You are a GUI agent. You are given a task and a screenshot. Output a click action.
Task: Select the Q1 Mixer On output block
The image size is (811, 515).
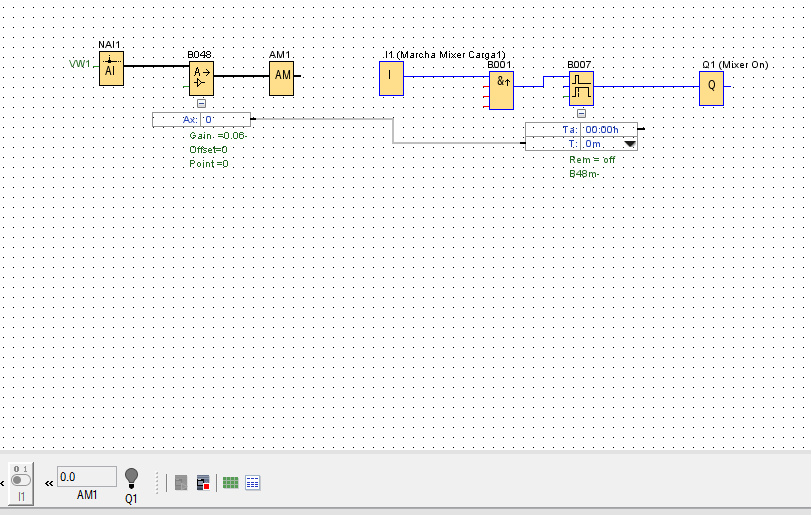click(711, 87)
